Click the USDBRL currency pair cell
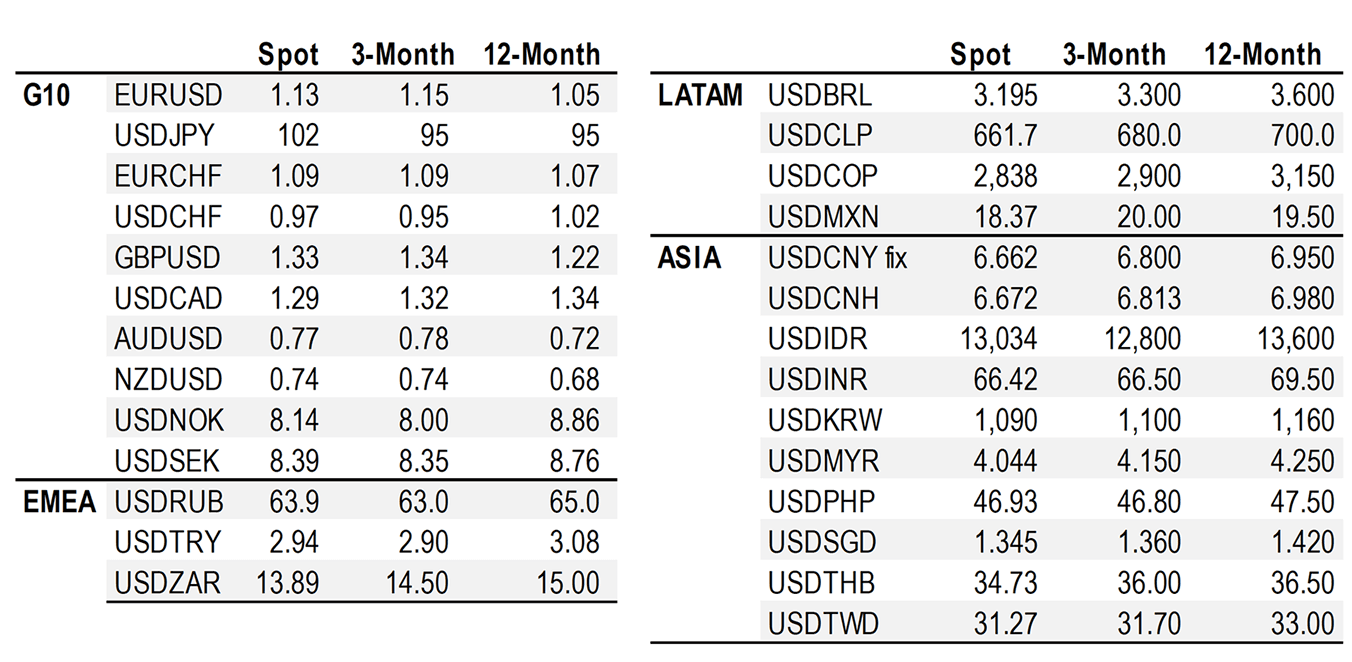 pos(819,95)
